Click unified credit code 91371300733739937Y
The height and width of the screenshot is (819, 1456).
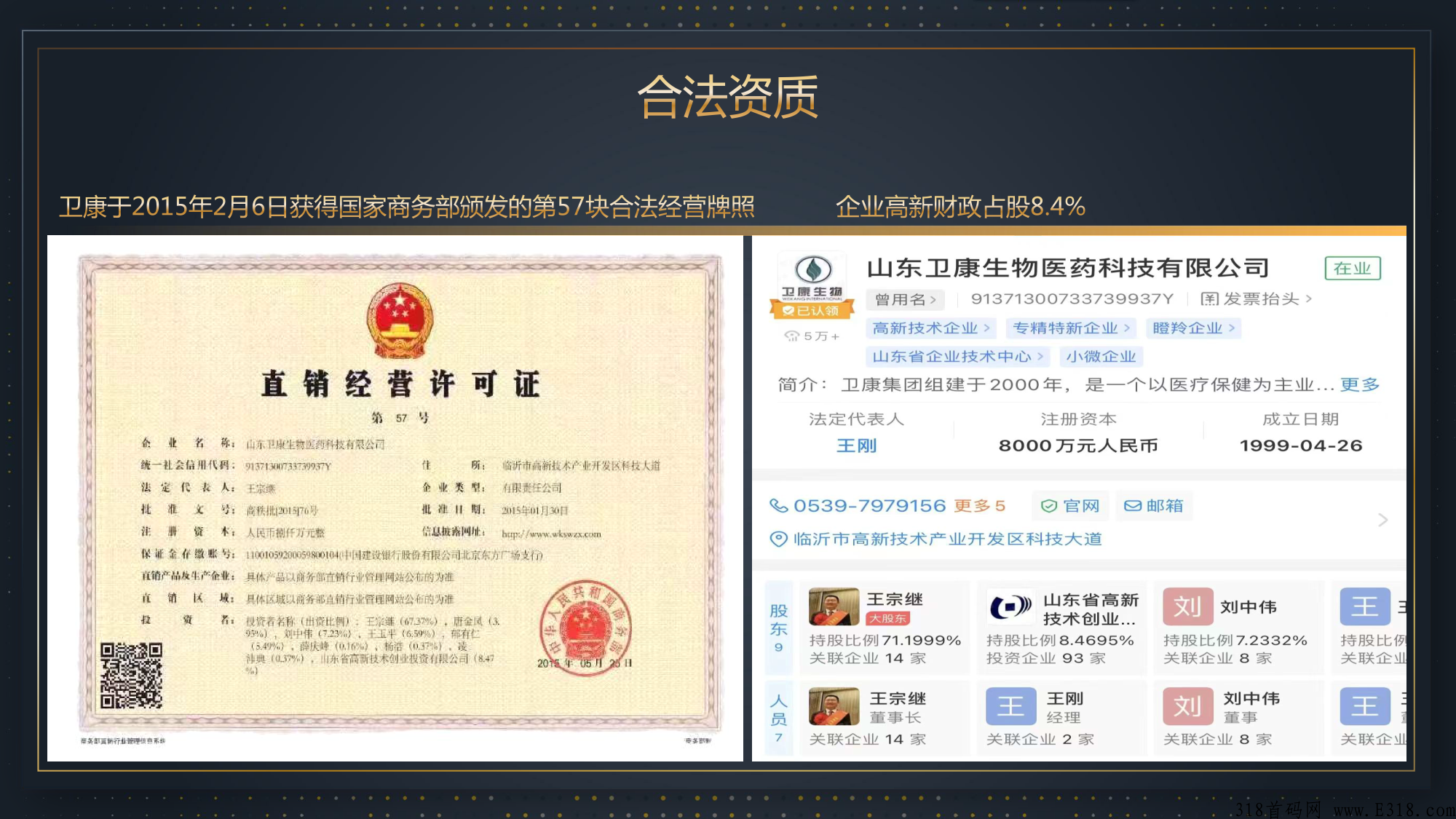(x=1072, y=298)
